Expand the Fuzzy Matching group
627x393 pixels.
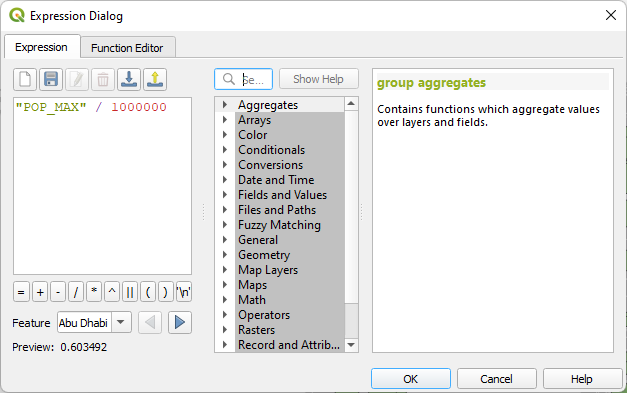click(x=225, y=225)
